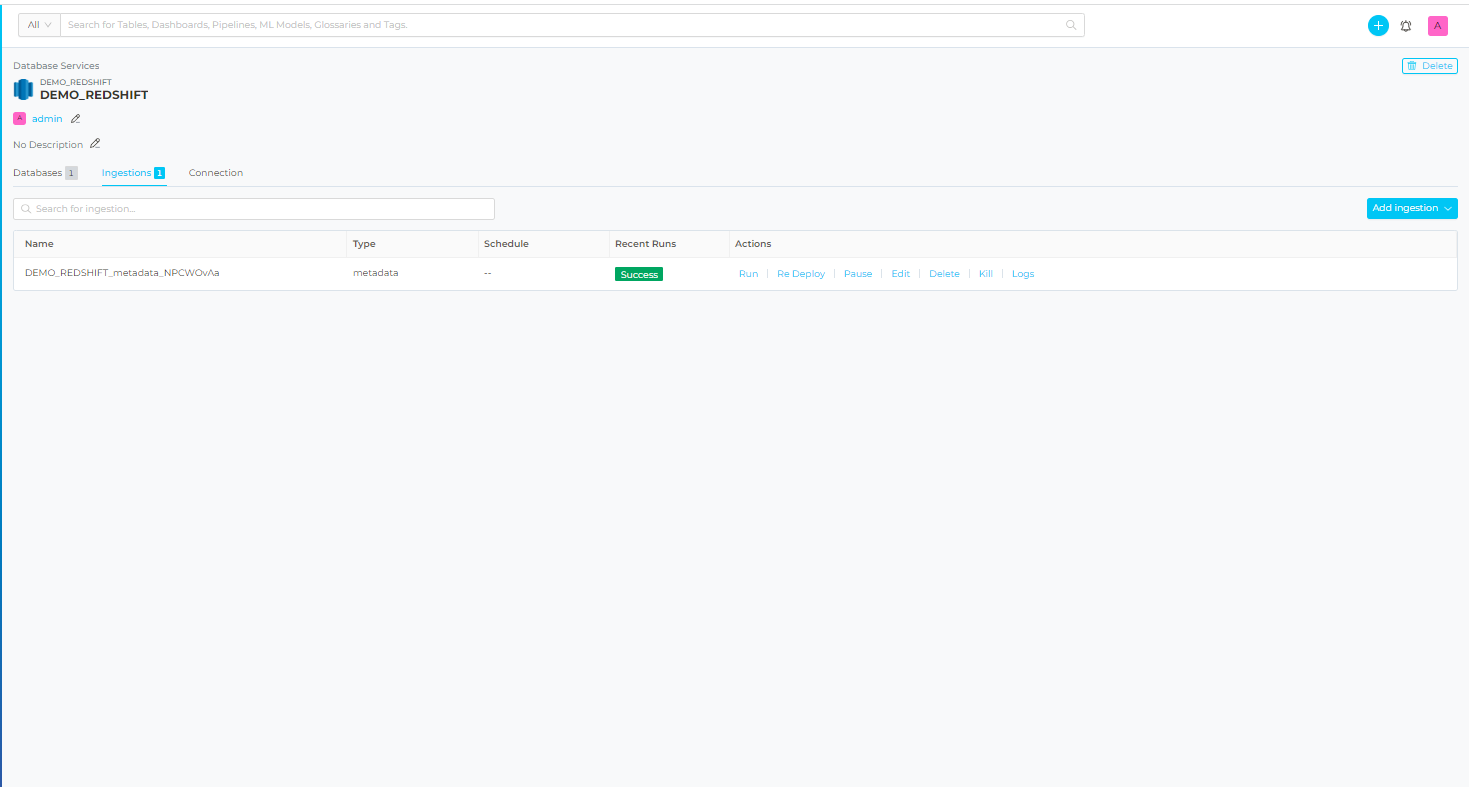This screenshot has width=1469, height=787.
Task: Click the Database Services breadcrumb
Action: point(56,66)
